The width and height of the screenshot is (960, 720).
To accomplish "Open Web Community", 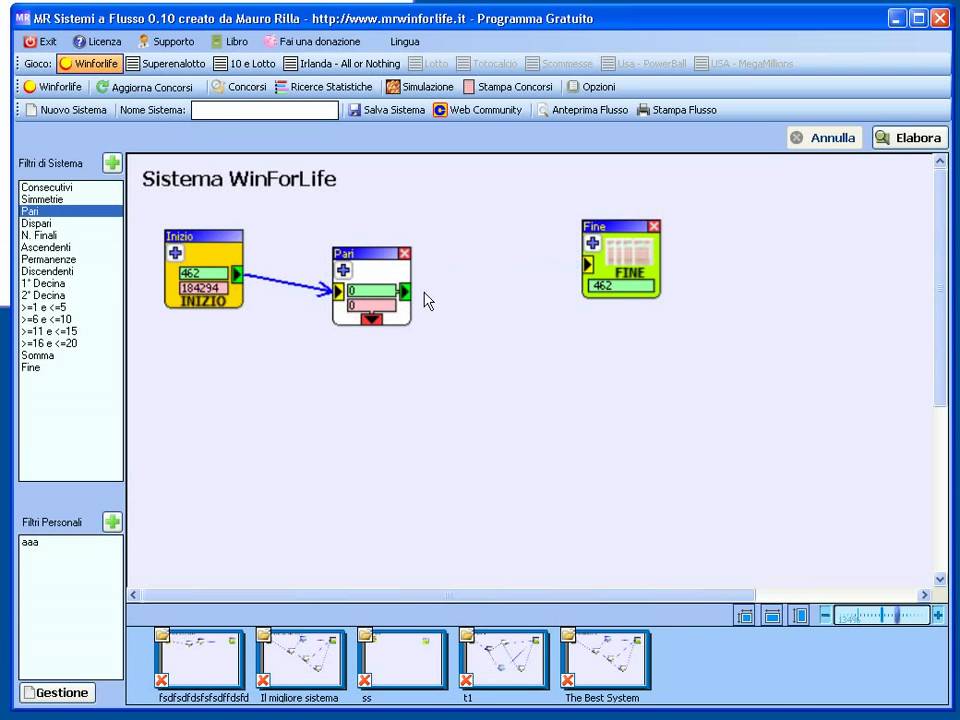I will [x=478, y=110].
